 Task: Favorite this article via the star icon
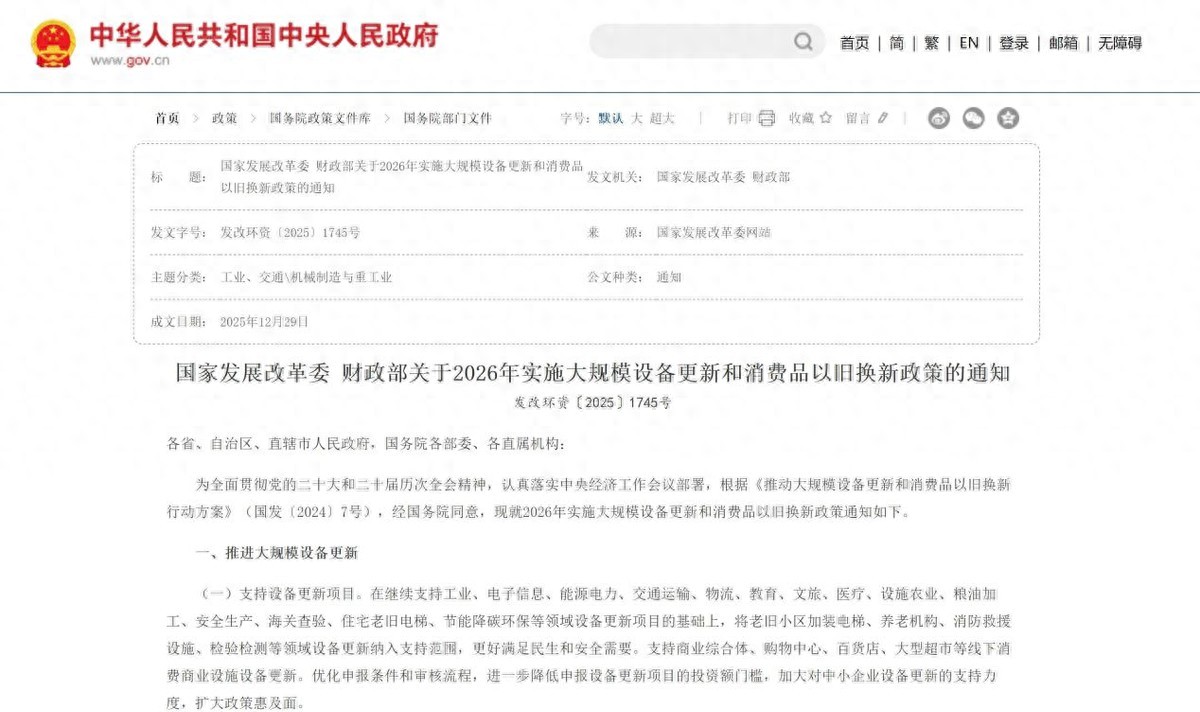824,117
